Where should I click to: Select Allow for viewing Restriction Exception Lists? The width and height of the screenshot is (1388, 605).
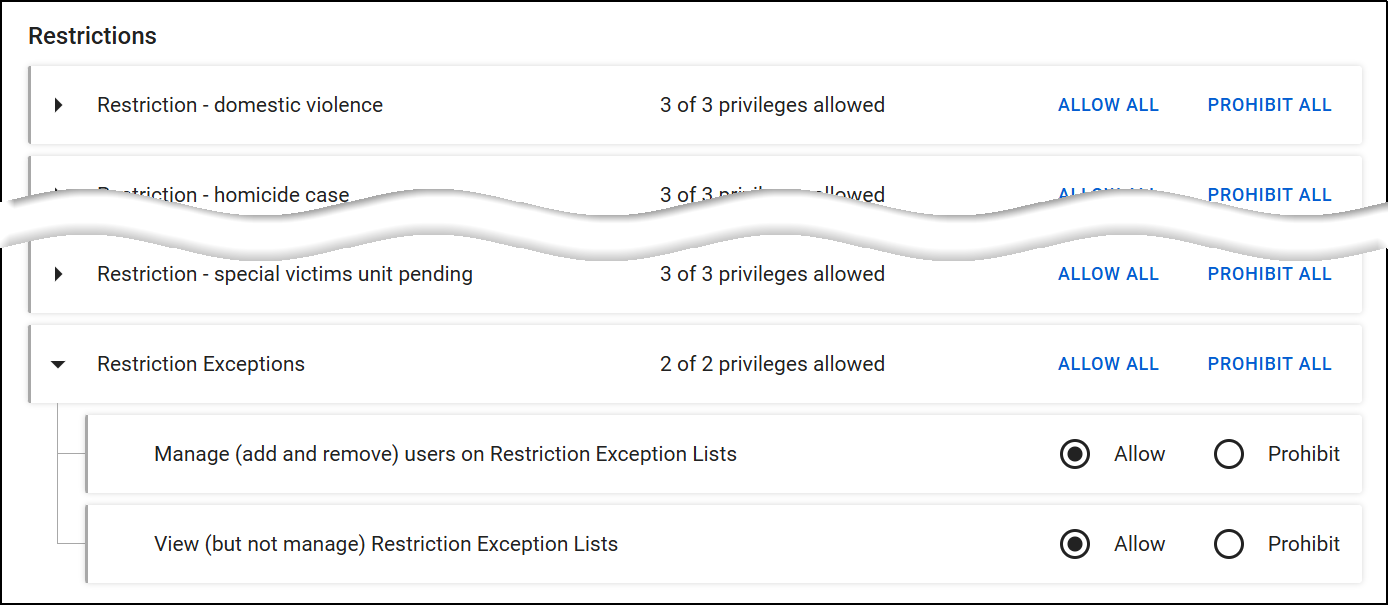[x=1075, y=544]
